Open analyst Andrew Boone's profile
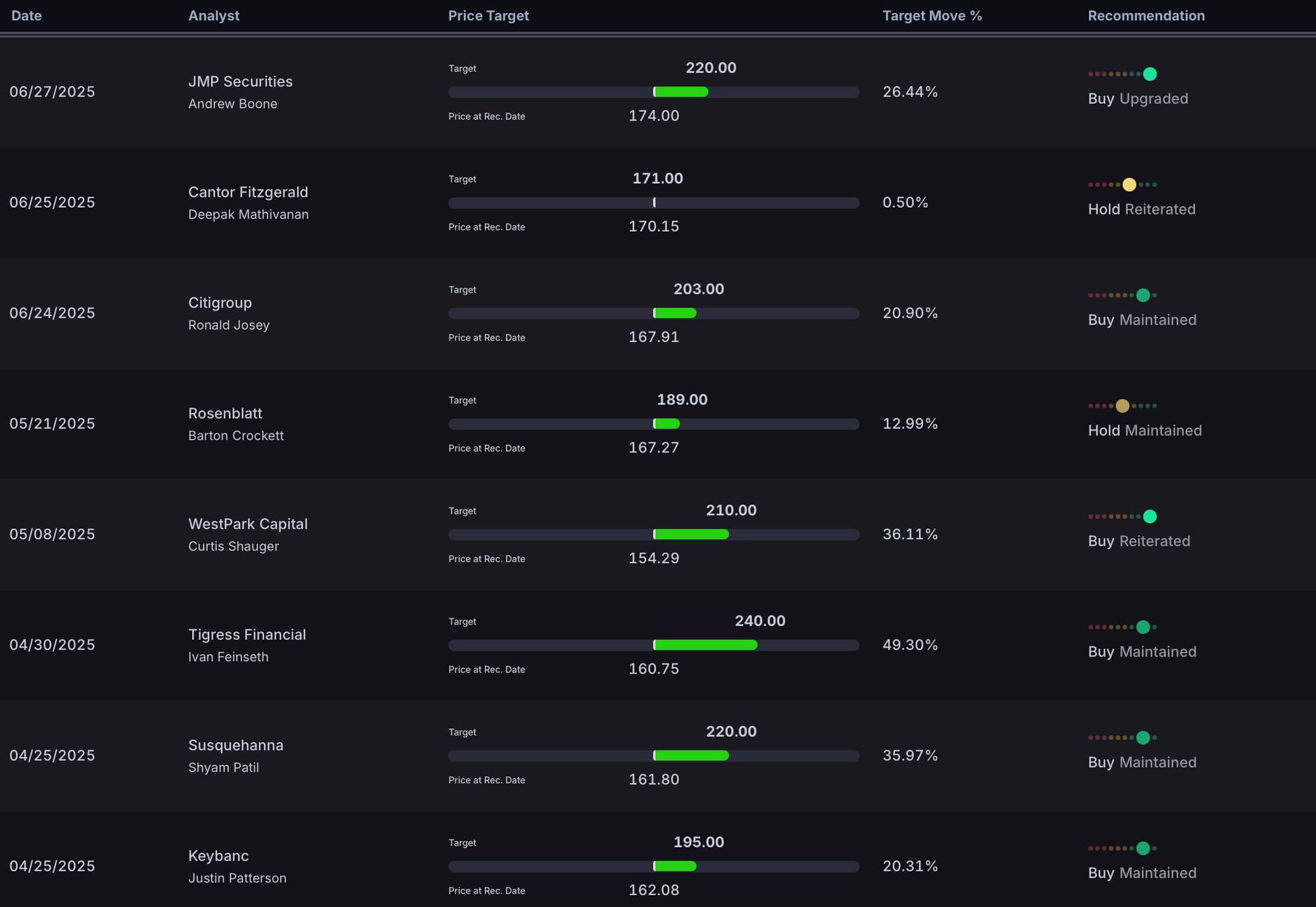 pyautogui.click(x=232, y=104)
